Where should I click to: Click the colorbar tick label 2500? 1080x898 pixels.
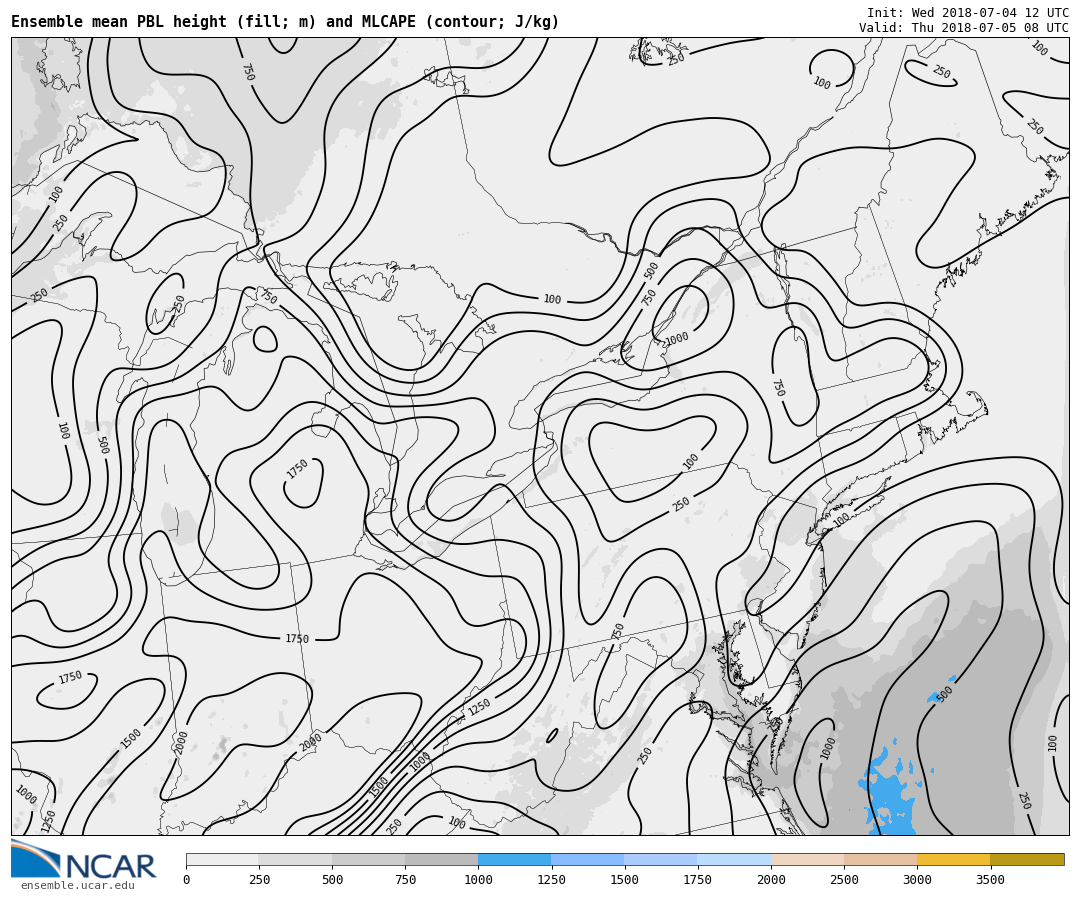click(x=844, y=879)
